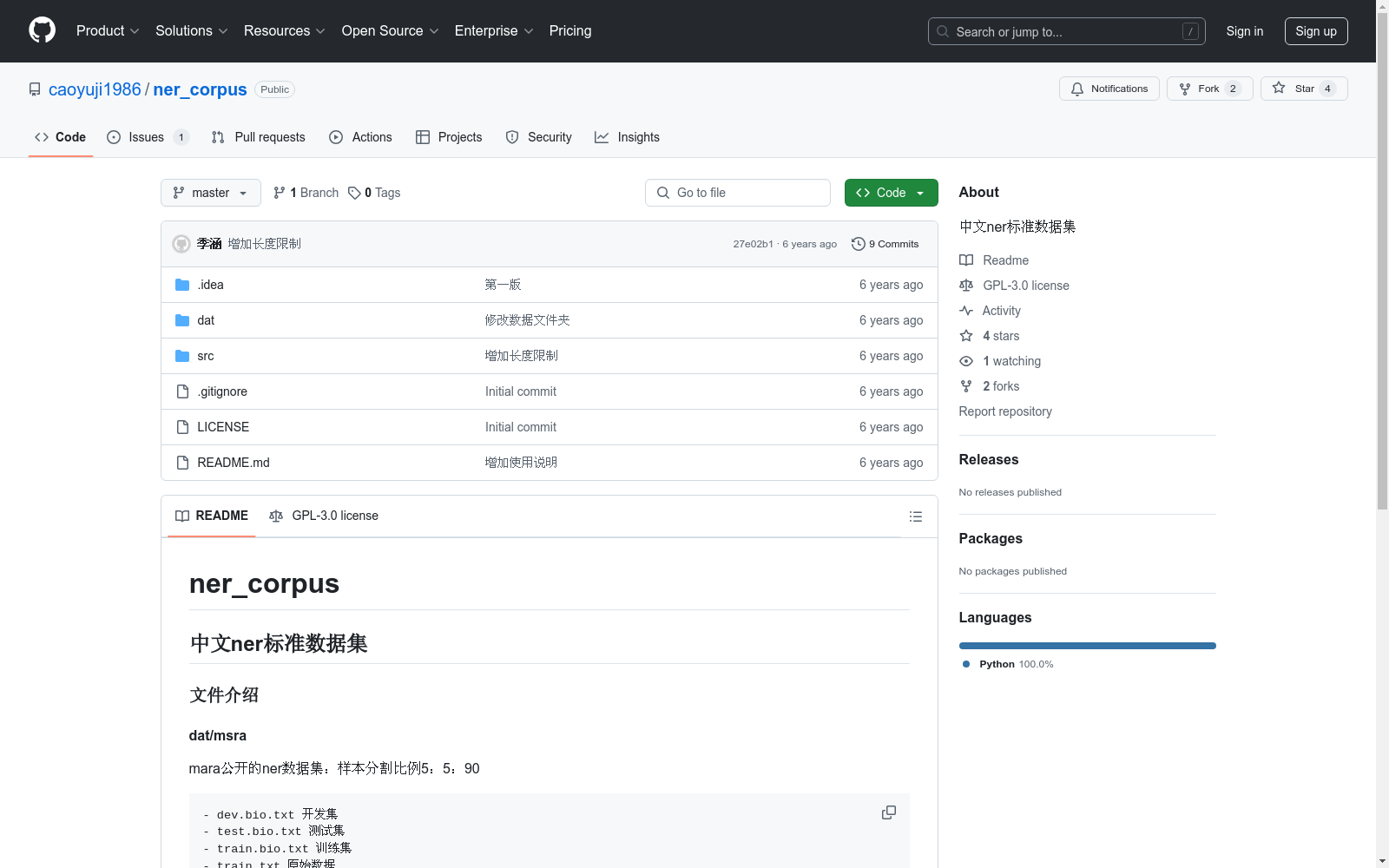Click the fork icon beside 2 forks
Screen dimensions: 1389x868
point(966,386)
